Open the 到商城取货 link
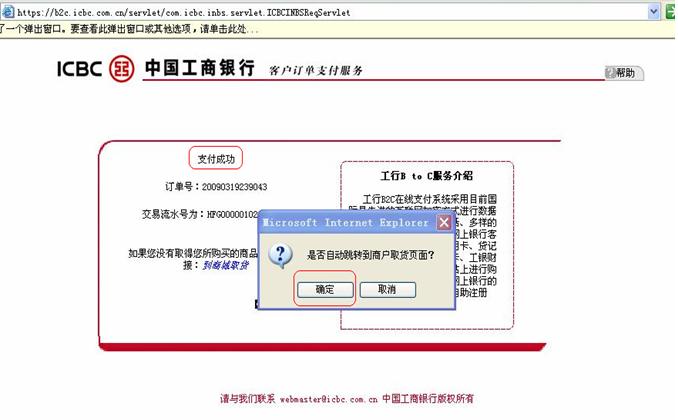 tap(225, 265)
